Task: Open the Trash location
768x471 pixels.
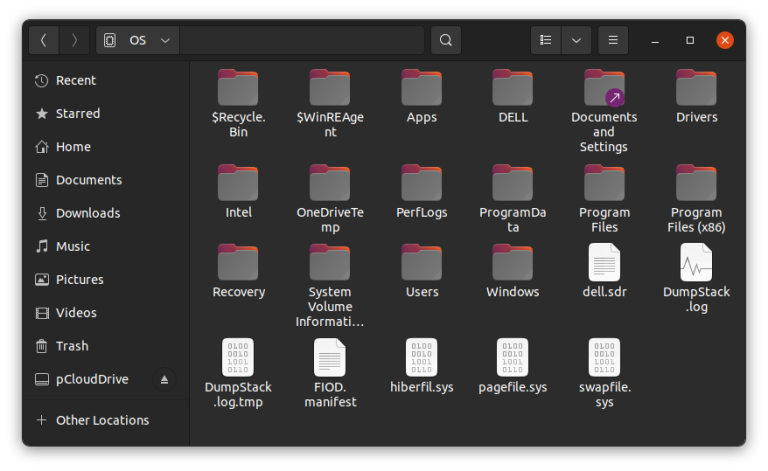Action: (72, 346)
